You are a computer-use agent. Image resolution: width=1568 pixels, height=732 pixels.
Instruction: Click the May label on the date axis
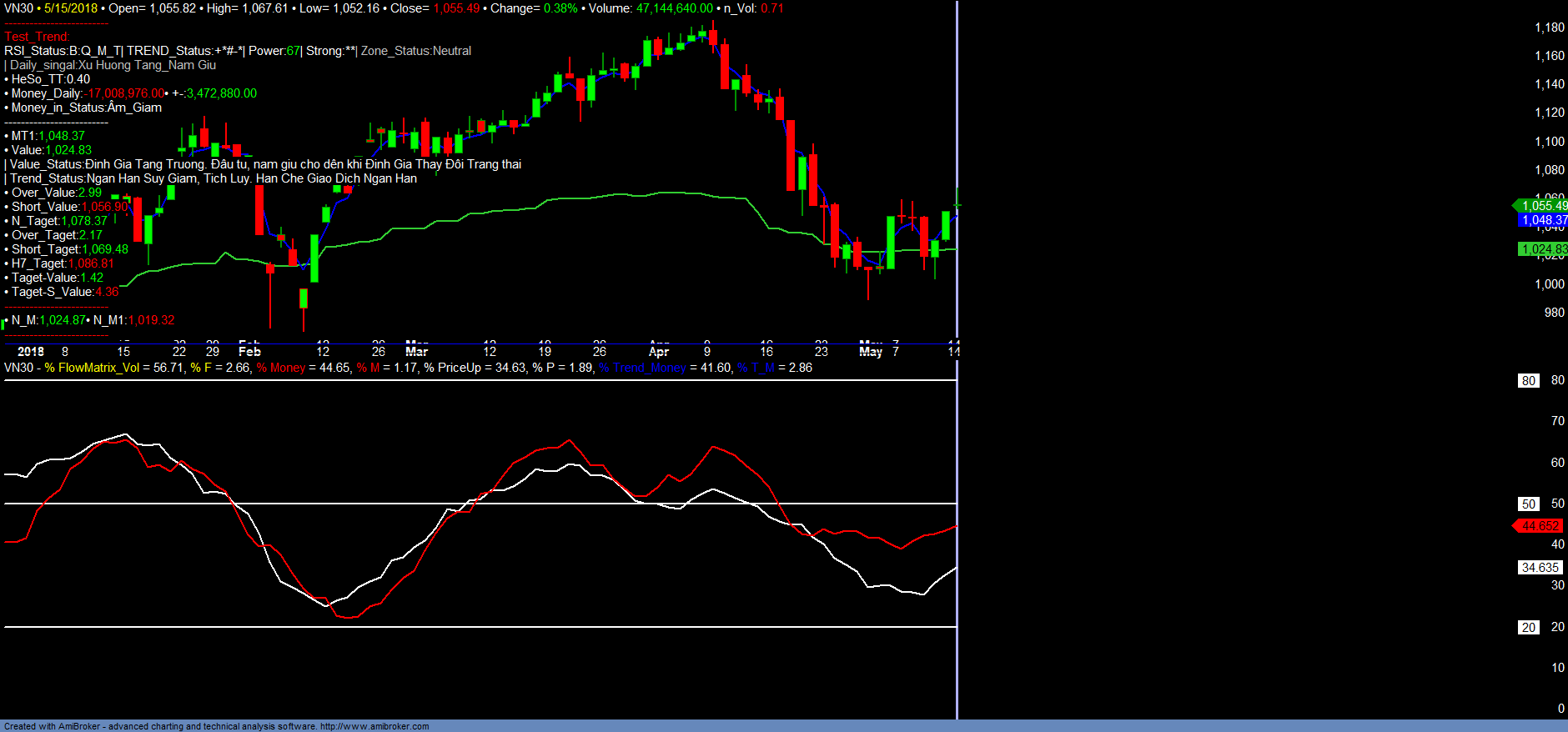(871, 351)
